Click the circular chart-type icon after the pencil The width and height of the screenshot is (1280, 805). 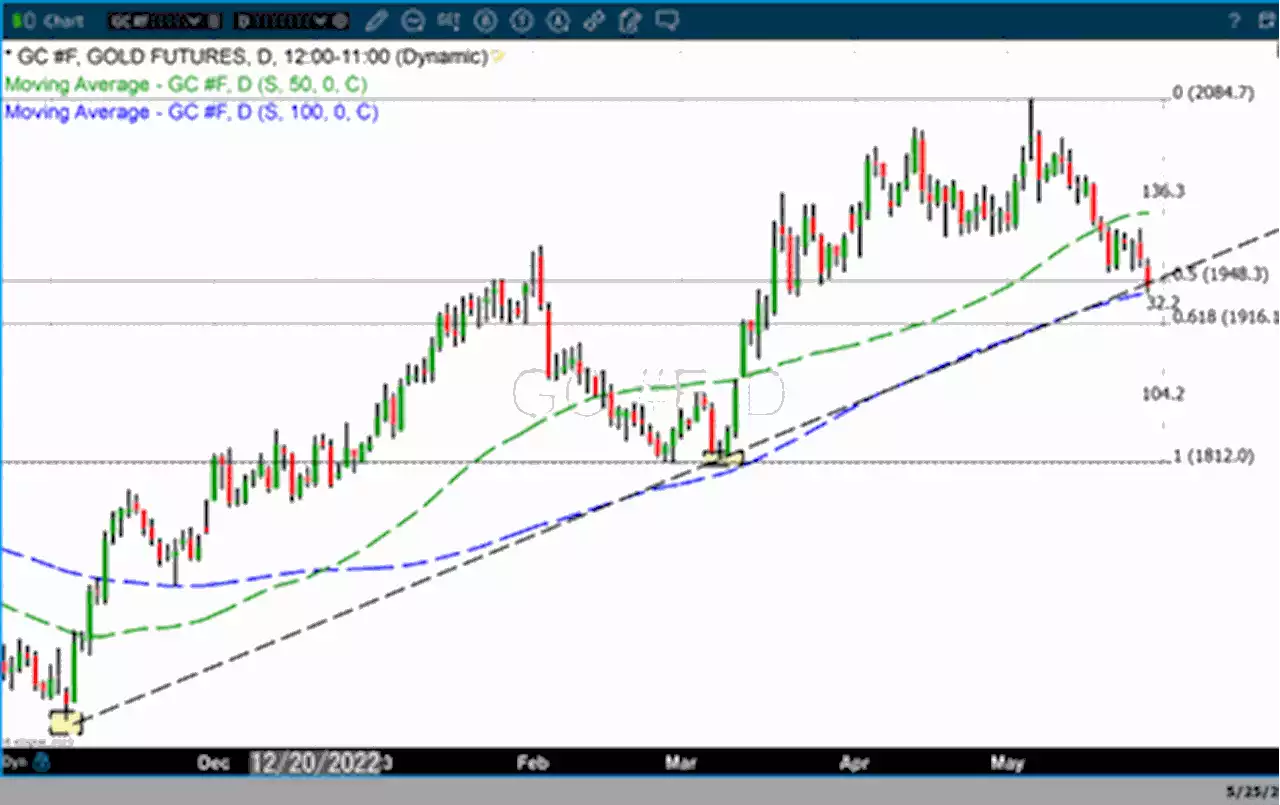click(412, 19)
